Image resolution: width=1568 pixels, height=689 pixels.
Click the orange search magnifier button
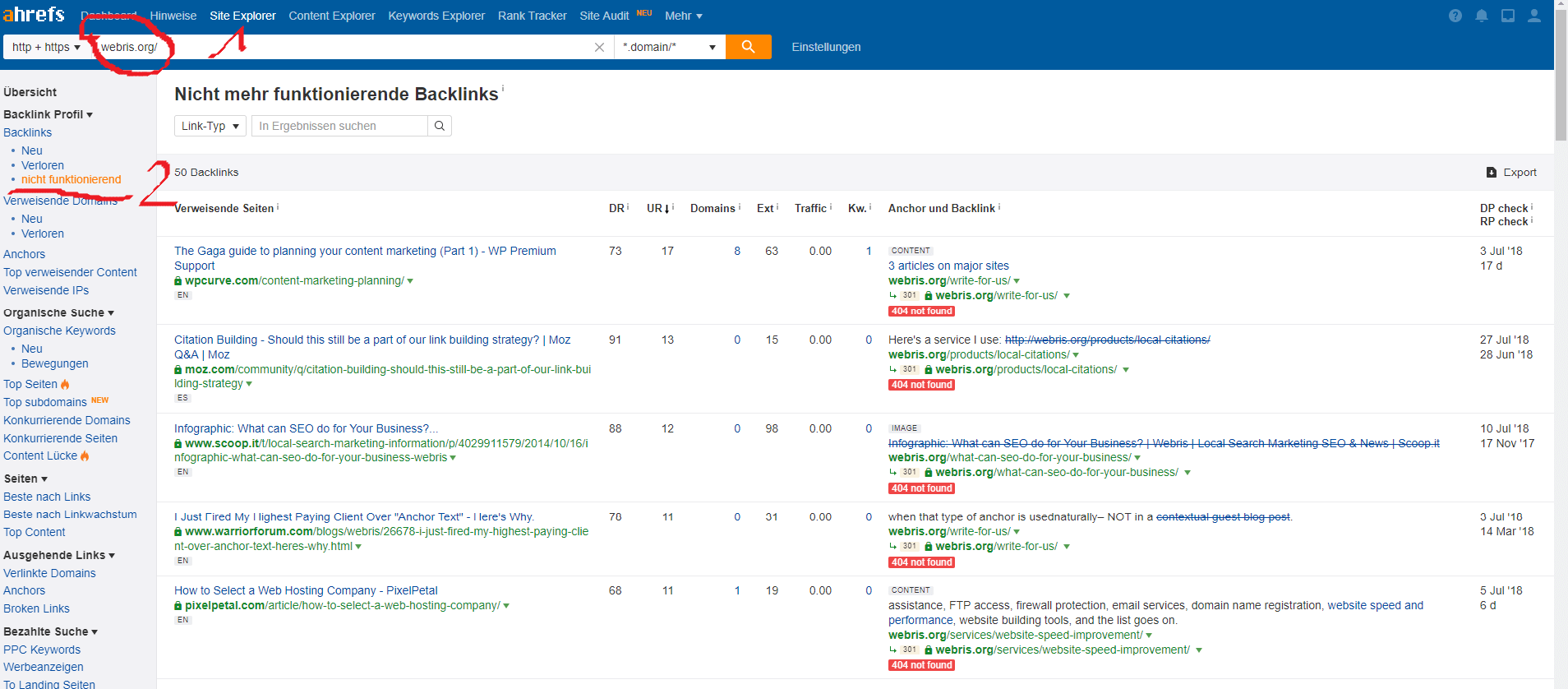749,47
